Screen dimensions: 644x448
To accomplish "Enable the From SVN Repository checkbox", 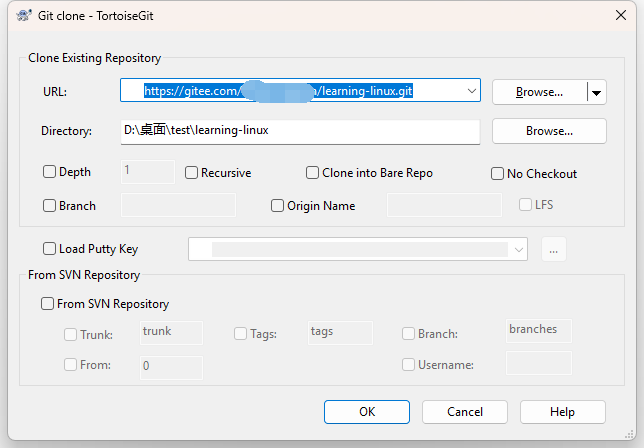I will [47, 303].
